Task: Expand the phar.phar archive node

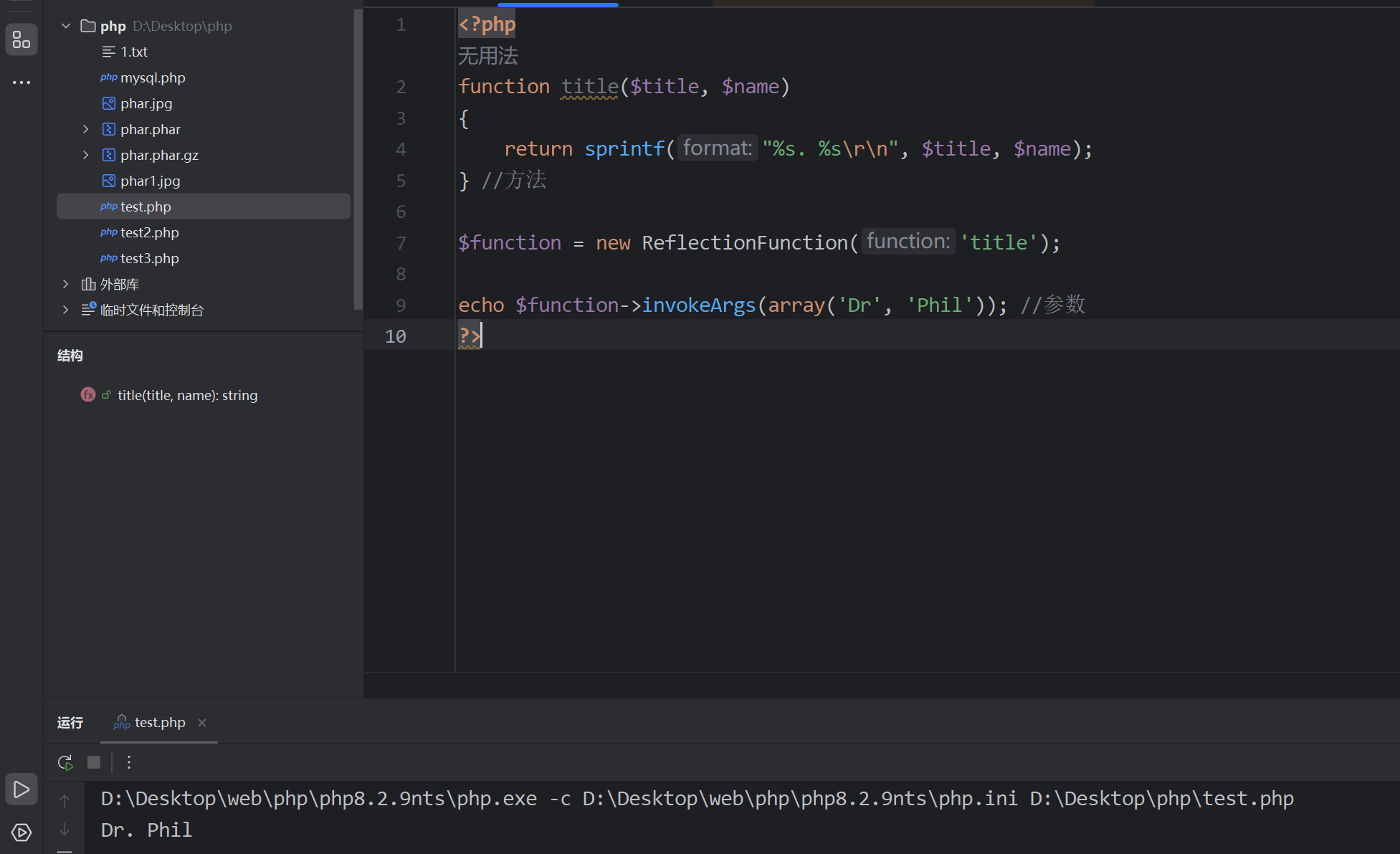Action: tap(86, 130)
